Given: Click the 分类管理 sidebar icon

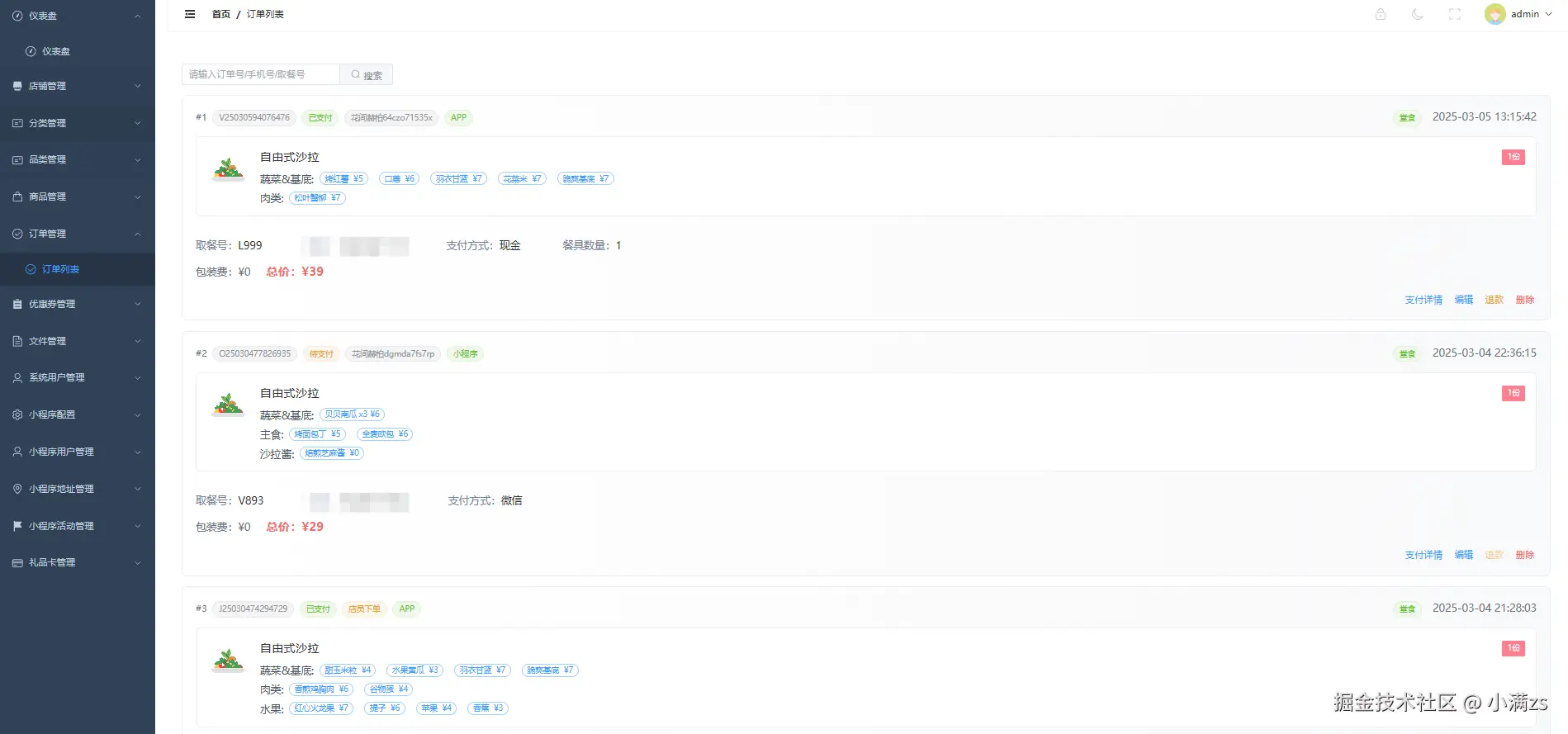Looking at the screenshot, I should tap(17, 123).
